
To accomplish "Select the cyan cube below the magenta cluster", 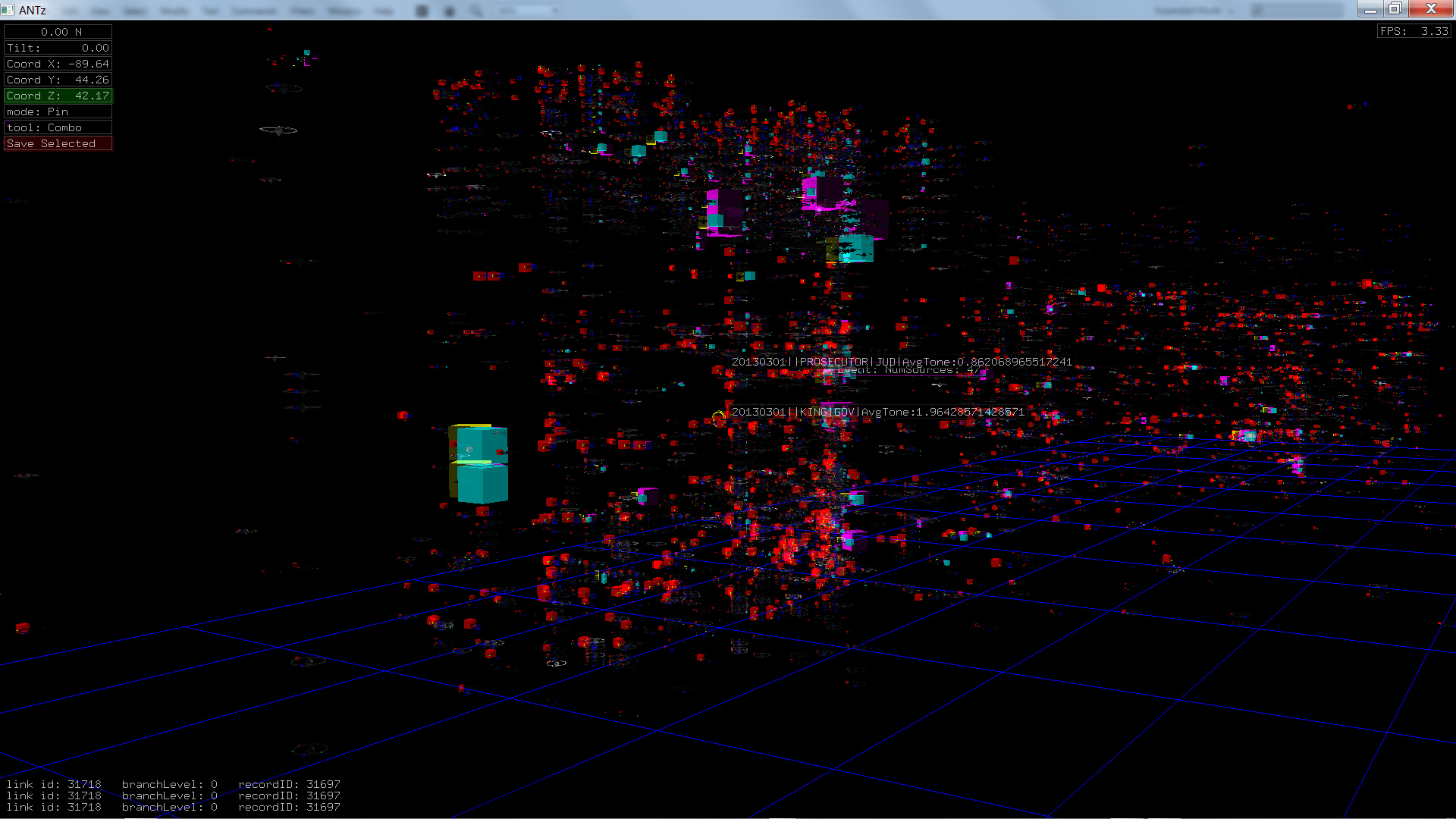I will (x=857, y=249).
